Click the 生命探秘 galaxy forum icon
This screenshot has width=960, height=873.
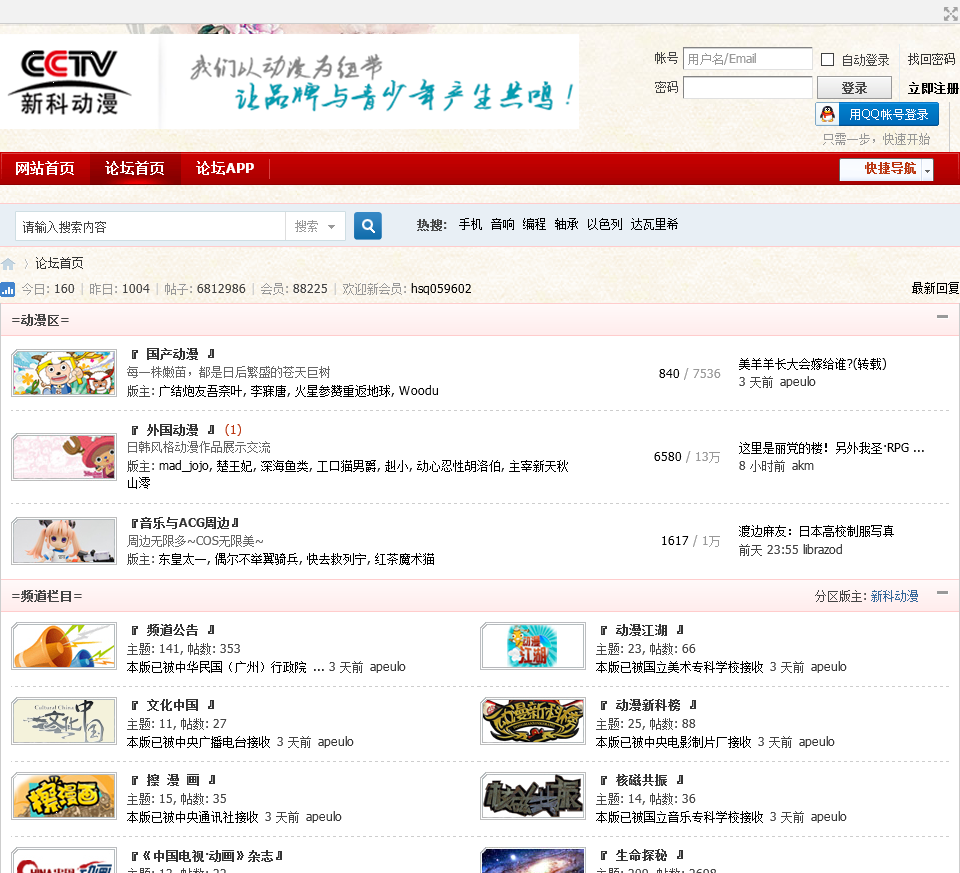coord(533,860)
